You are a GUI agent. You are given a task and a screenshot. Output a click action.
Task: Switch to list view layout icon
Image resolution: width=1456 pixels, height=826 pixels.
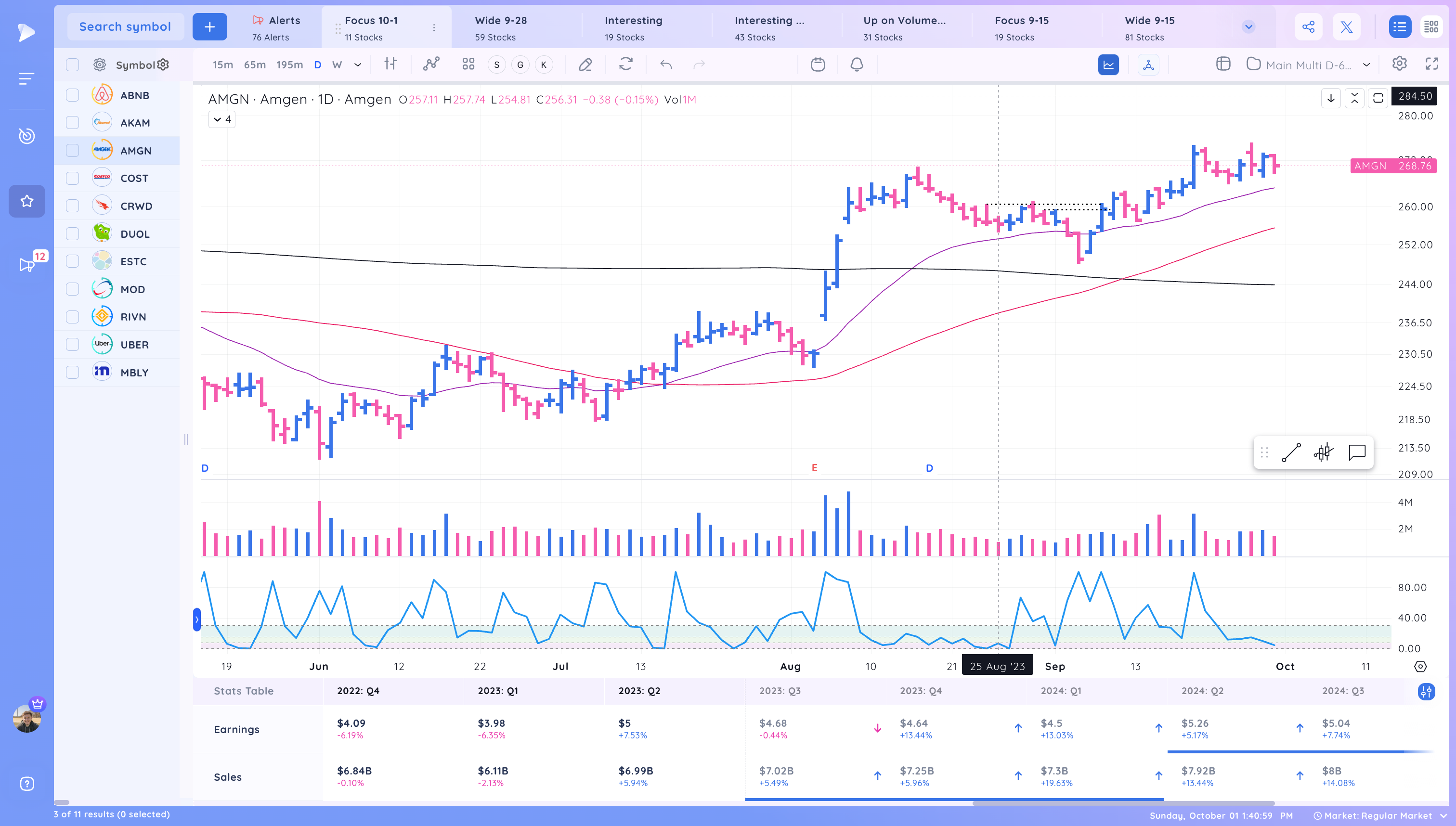pos(1400,26)
